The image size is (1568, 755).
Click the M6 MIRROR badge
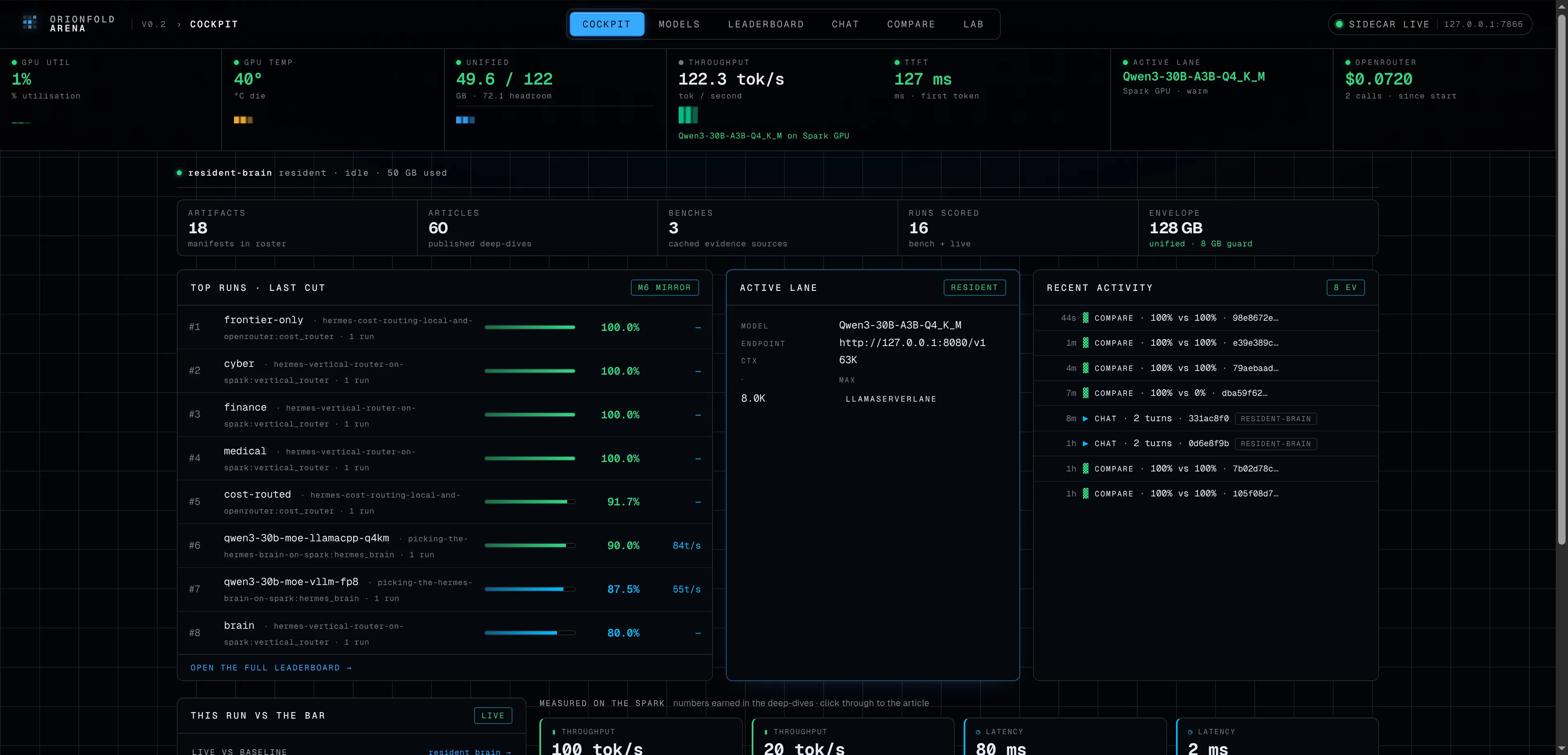click(x=664, y=287)
